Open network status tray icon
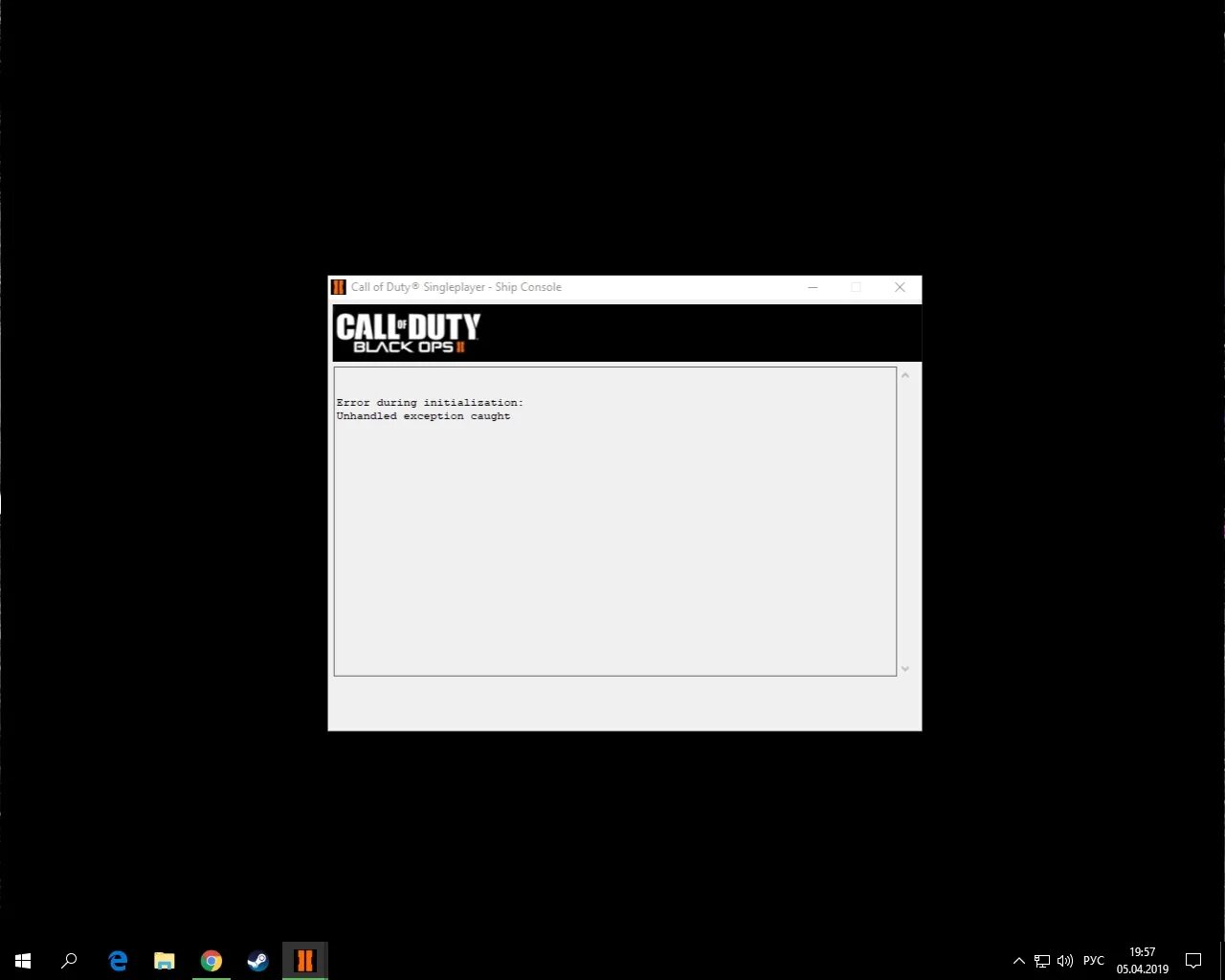The image size is (1225, 980). pos(1042,961)
